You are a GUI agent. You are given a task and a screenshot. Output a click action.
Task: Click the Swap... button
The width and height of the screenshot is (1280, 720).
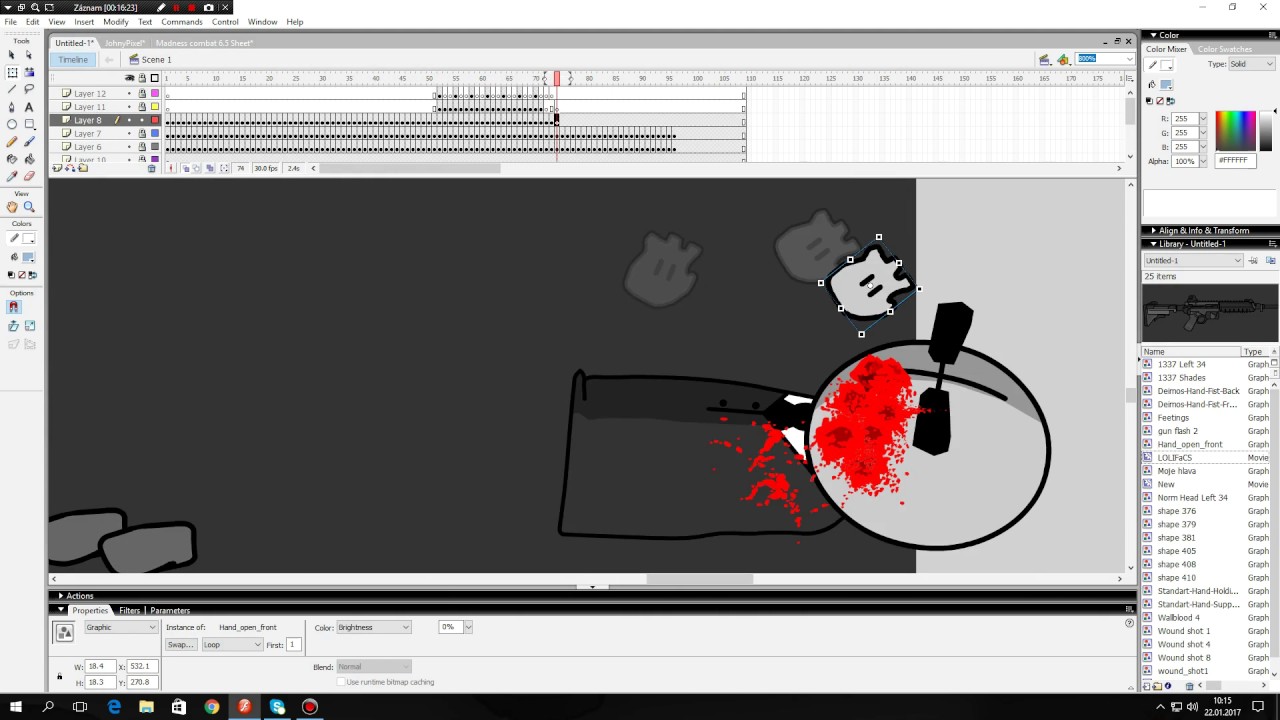click(x=180, y=645)
